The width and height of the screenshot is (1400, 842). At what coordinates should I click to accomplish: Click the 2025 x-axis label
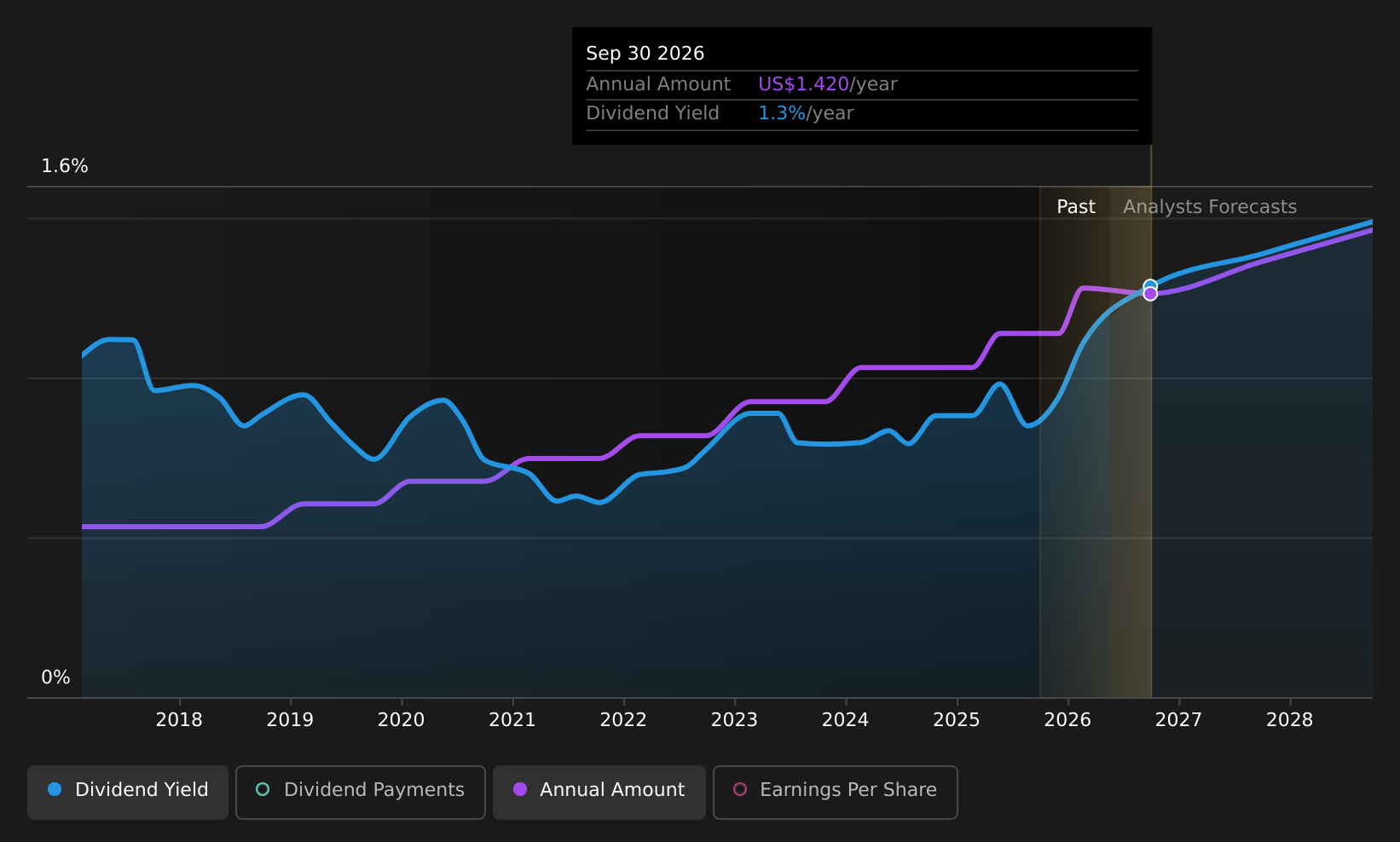tap(957, 720)
